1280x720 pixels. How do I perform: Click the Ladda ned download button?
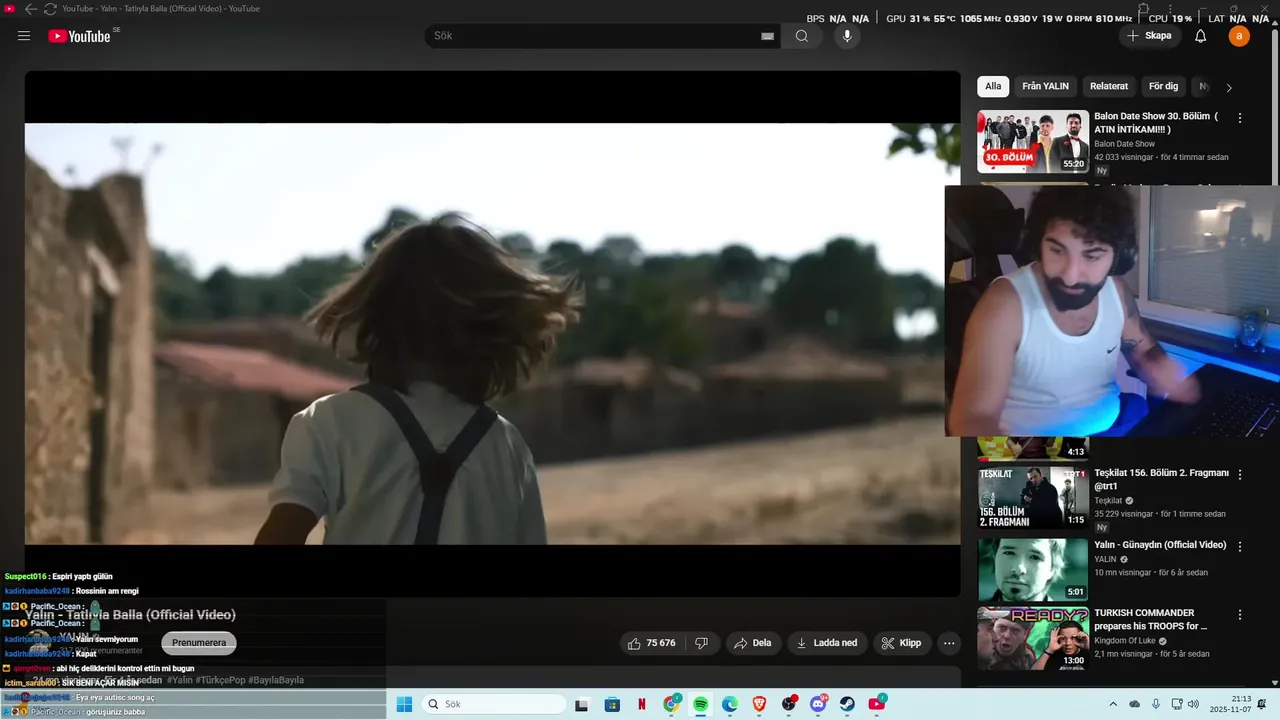point(827,643)
